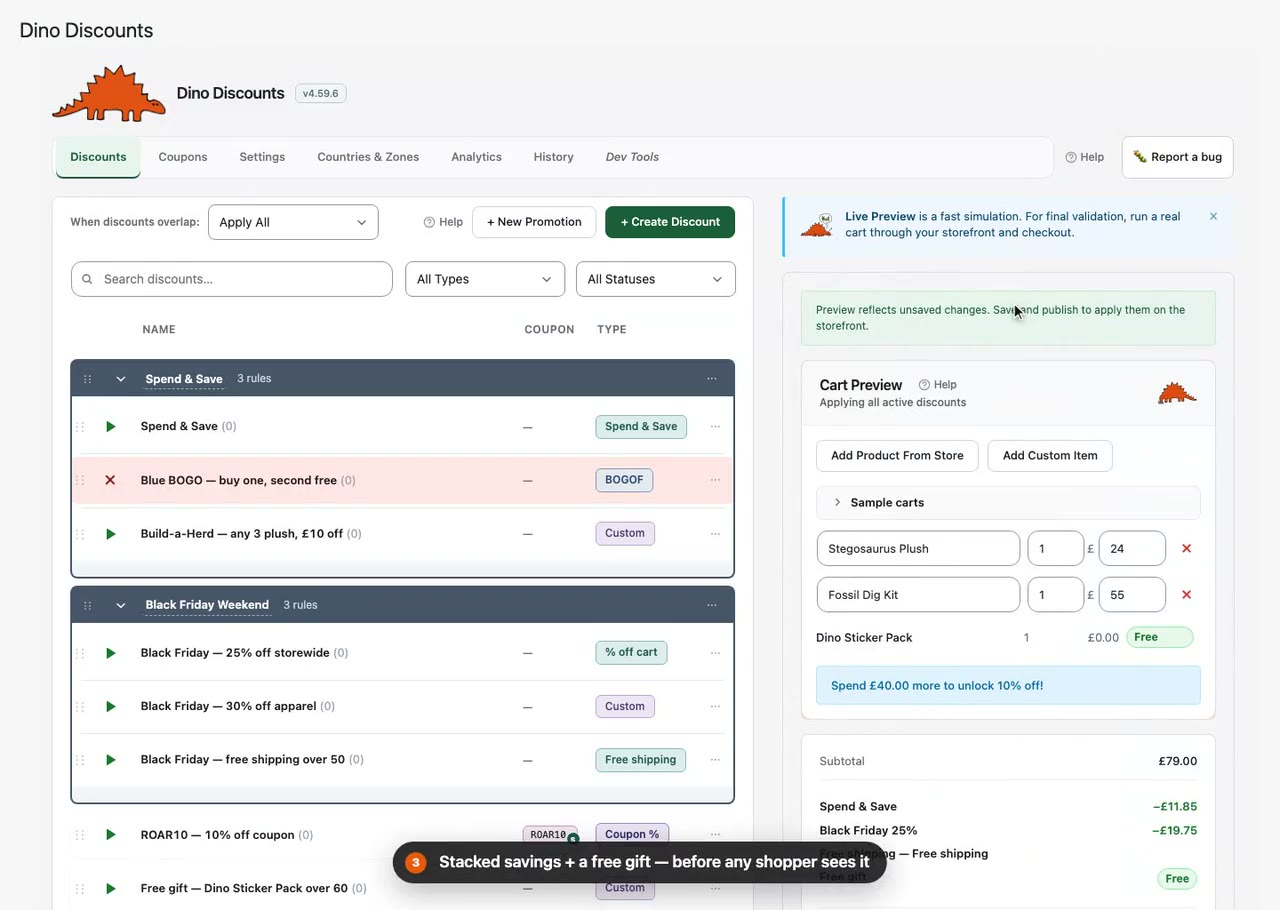1280x910 pixels.
Task: Dismiss the Live Preview info banner
Action: click(x=1214, y=216)
